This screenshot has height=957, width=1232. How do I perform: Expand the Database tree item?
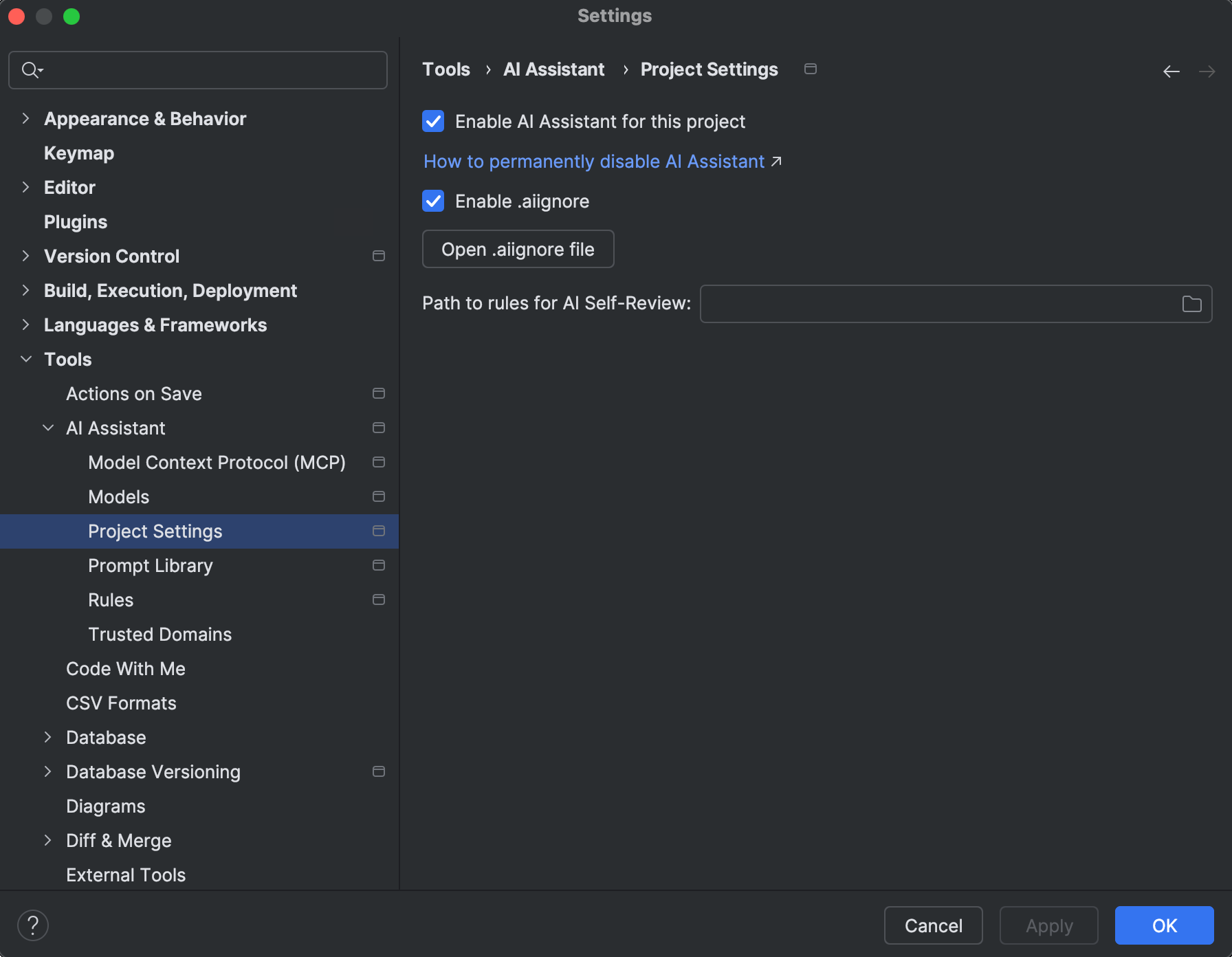click(x=47, y=737)
